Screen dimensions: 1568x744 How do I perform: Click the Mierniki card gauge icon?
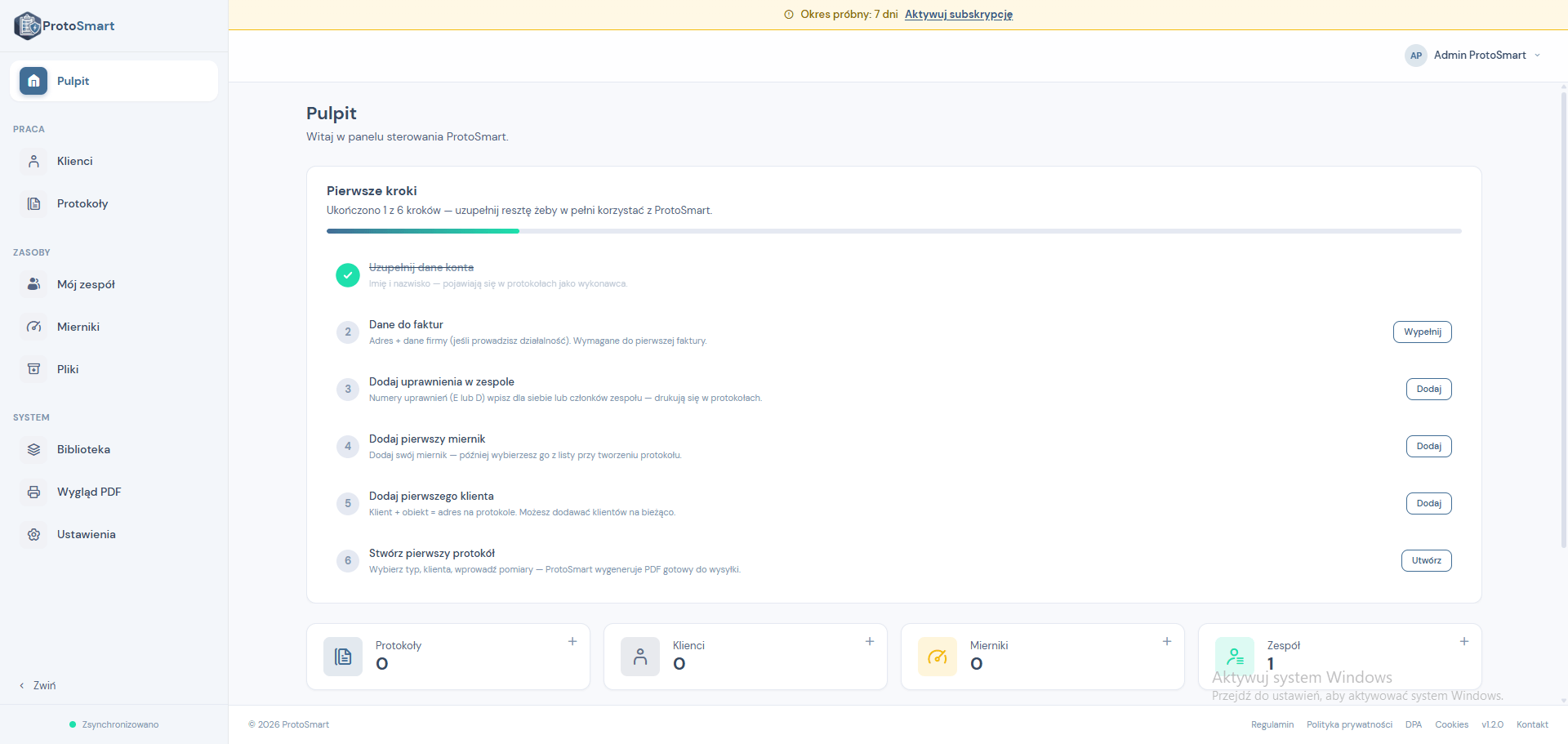938,657
